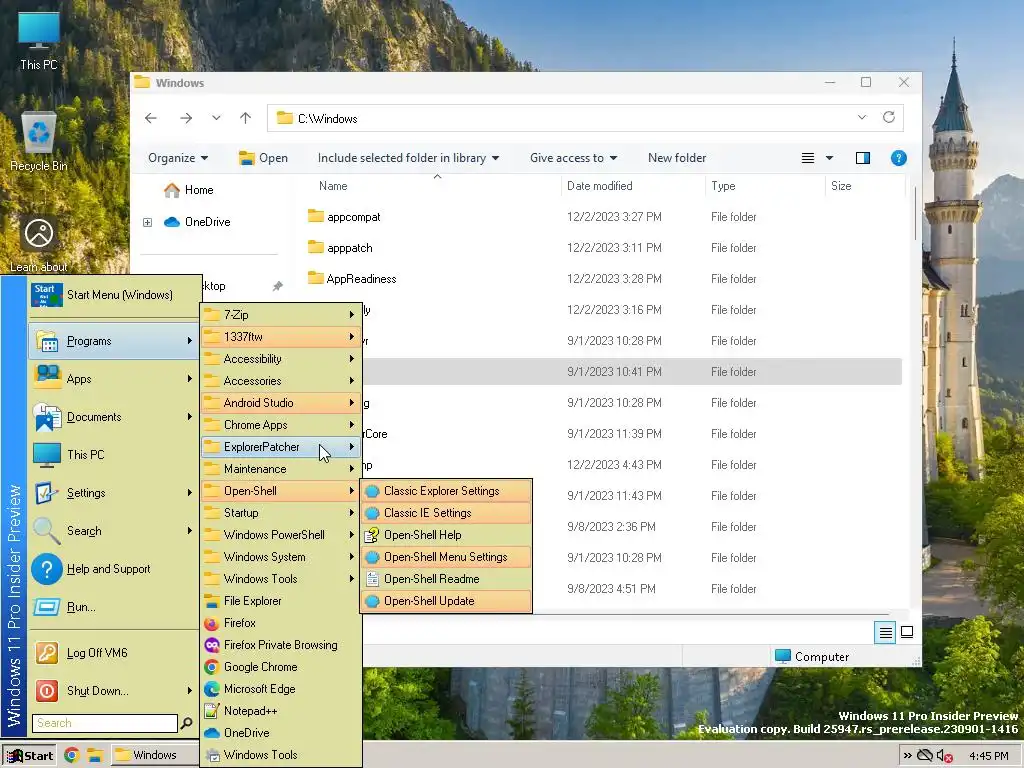Click the taskbar Start button
The image size is (1024, 768).
point(29,756)
